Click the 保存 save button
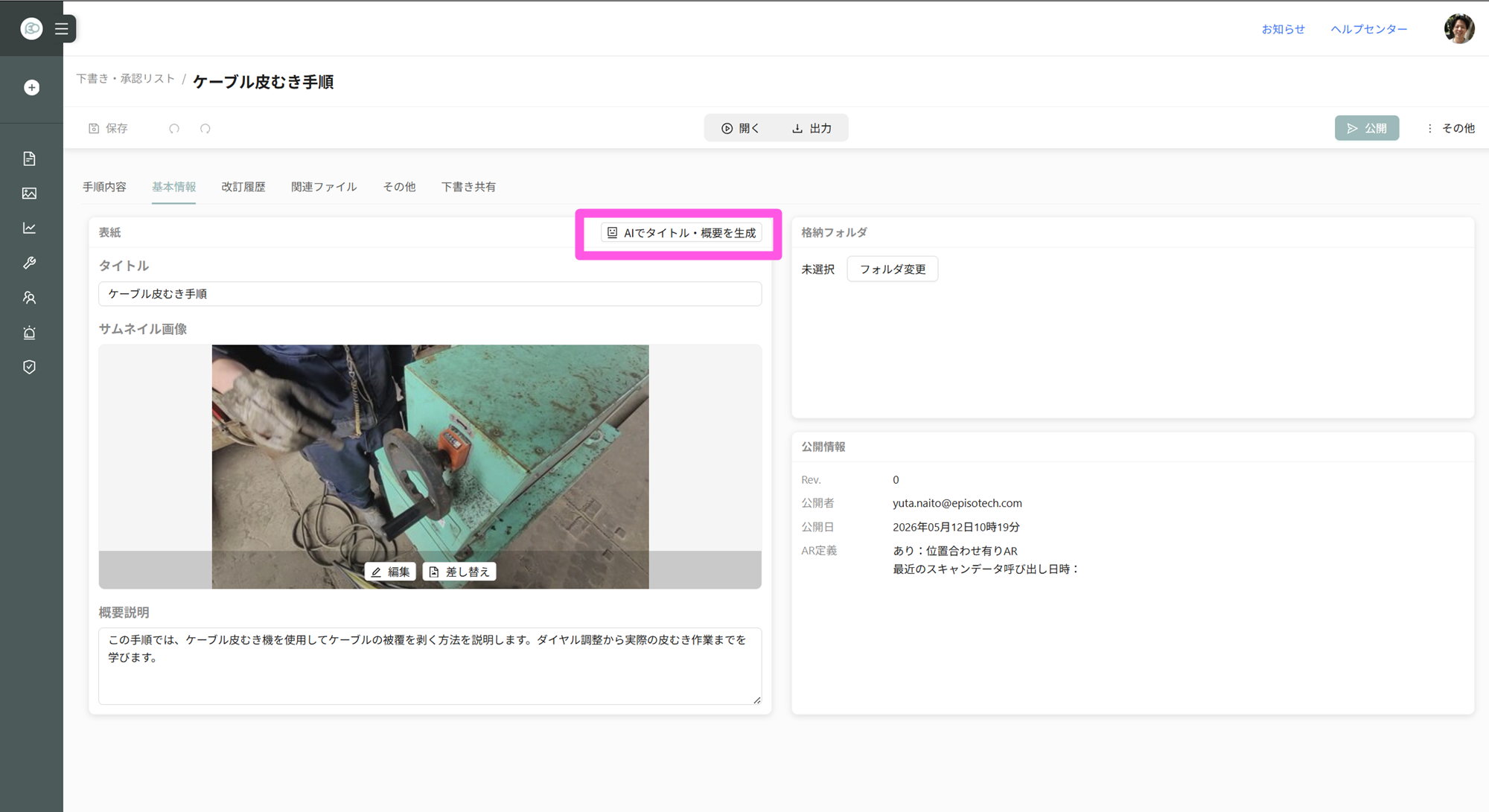This screenshot has height=812, width=1489. coord(109,129)
